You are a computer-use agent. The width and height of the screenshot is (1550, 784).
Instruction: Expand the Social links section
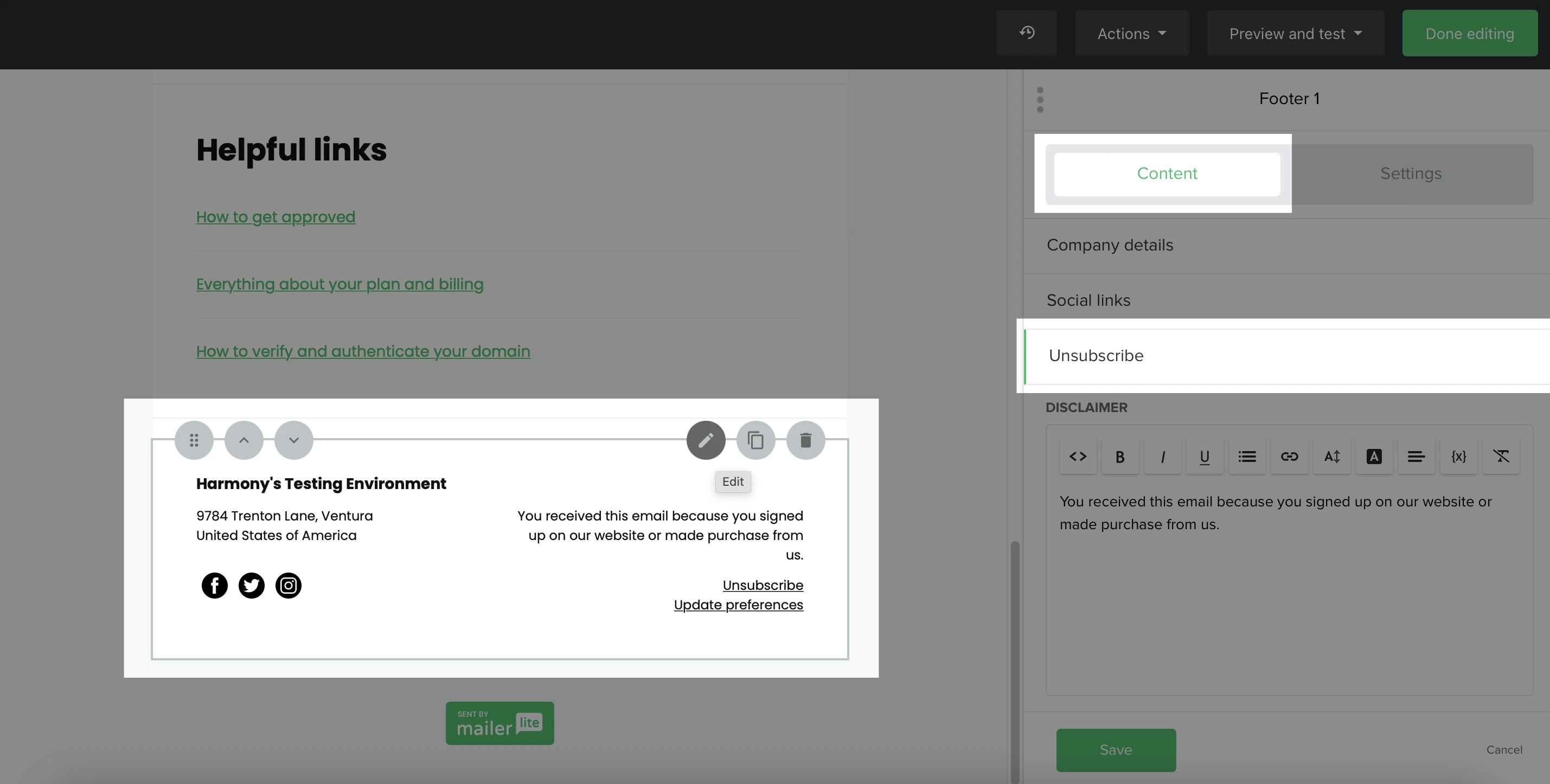point(1088,300)
